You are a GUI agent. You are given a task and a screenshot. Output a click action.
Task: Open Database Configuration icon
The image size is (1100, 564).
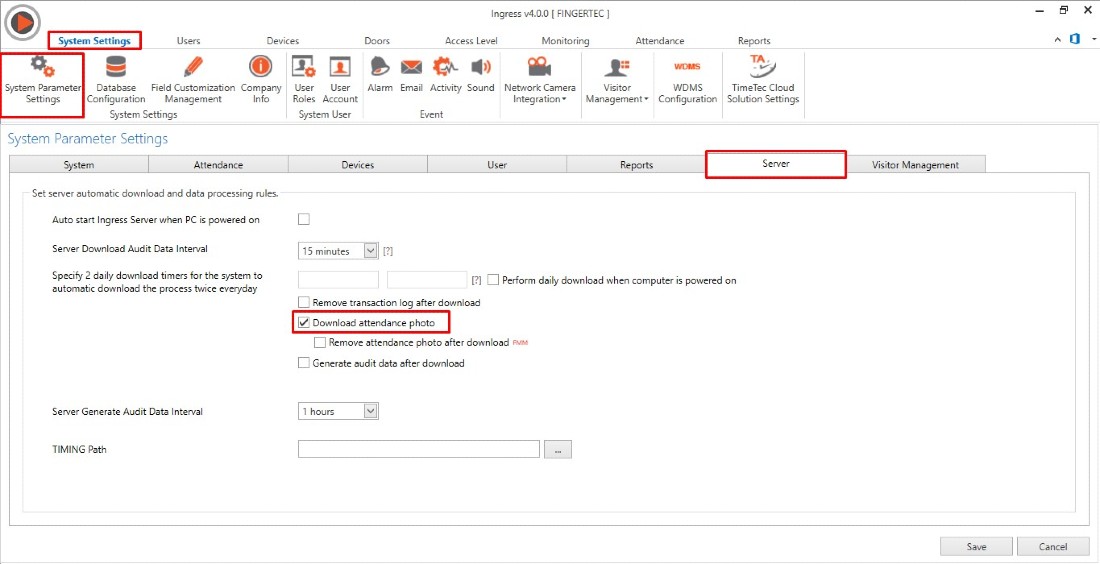pyautogui.click(x=116, y=67)
